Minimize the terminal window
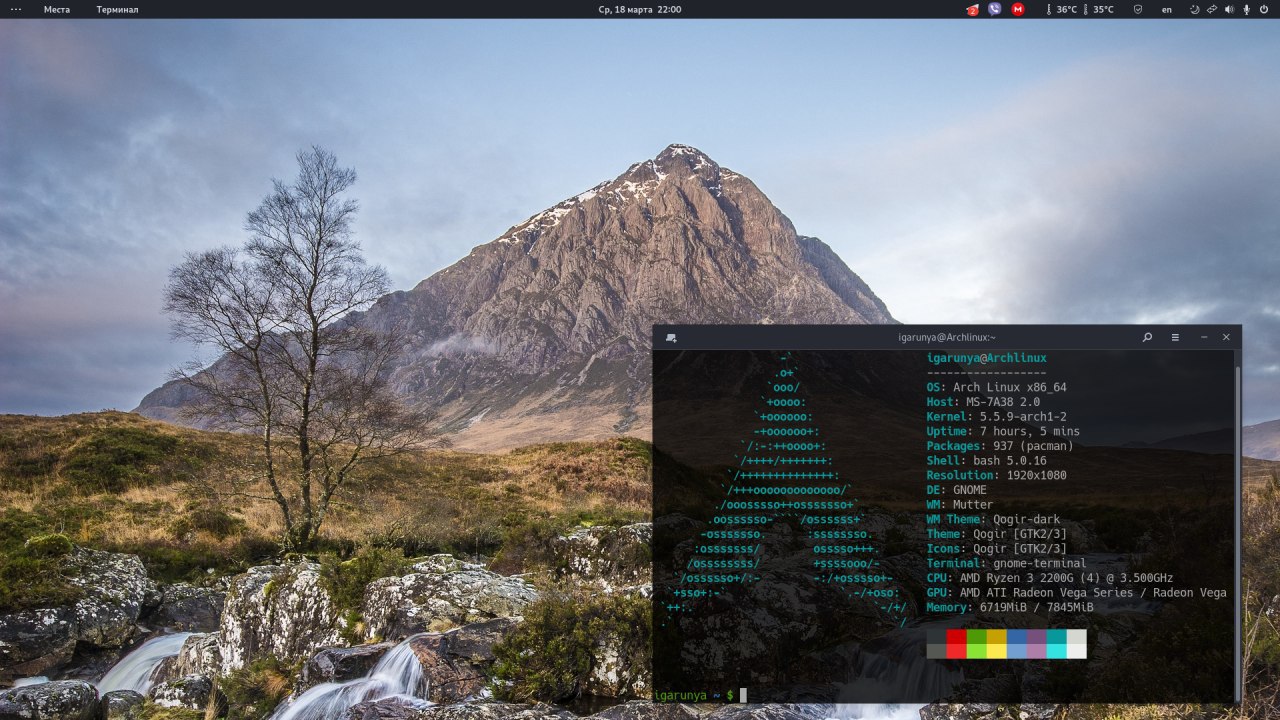Image resolution: width=1280 pixels, height=720 pixels. click(x=1204, y=337)
